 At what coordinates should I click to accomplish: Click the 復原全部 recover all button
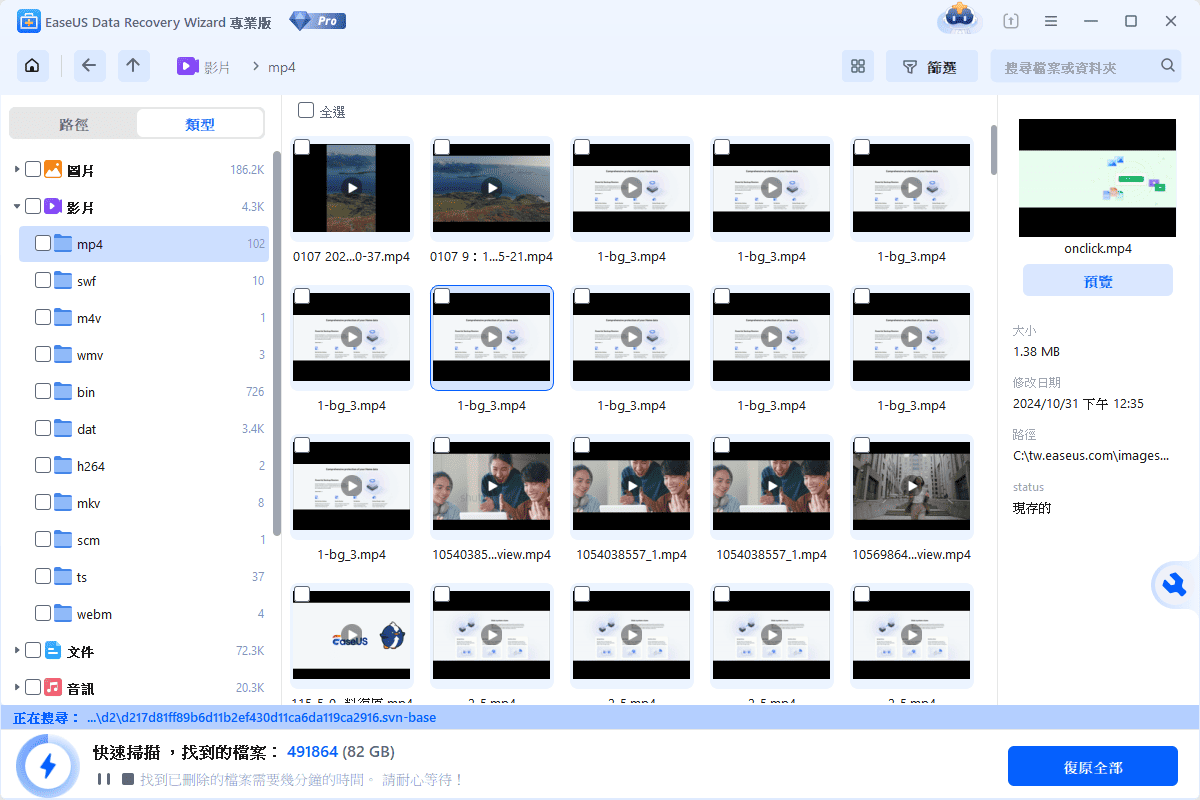pyautogui.click(x=1093, y=767)
